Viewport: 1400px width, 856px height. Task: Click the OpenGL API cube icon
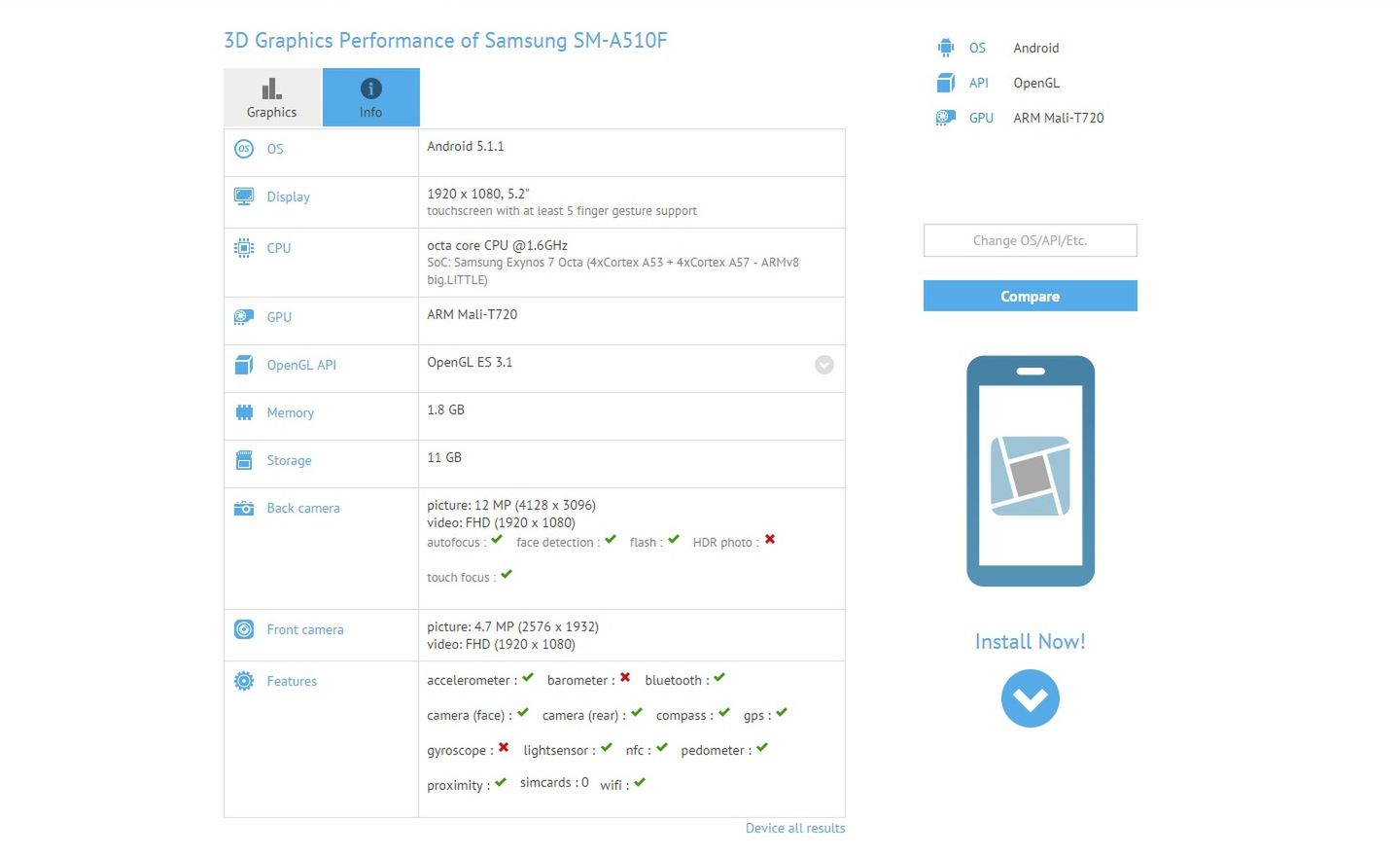click(x=244, y=365)
